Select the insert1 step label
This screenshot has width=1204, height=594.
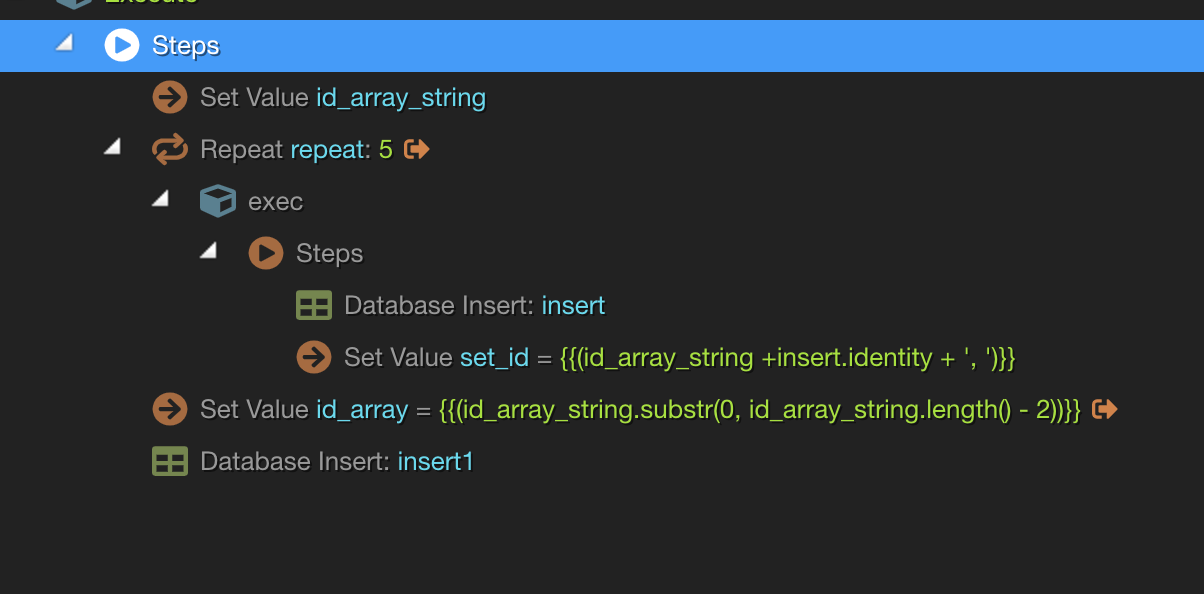[435, 461]
